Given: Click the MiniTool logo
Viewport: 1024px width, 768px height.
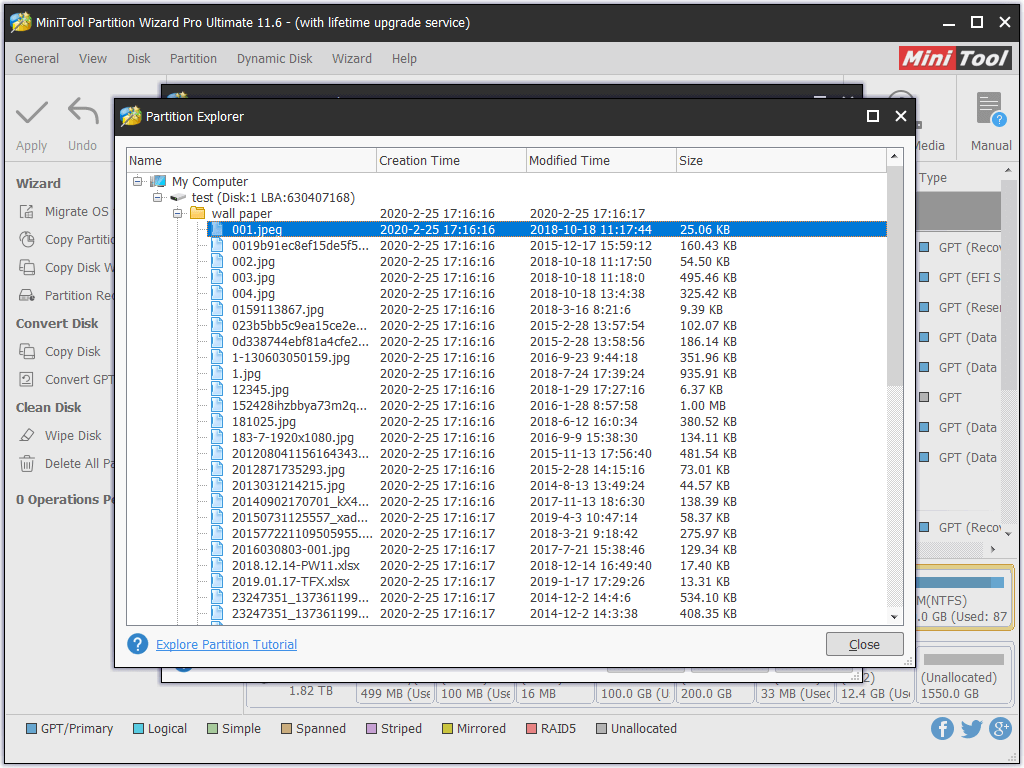Looking at the screenshot, I should click(x=955, y=58).
